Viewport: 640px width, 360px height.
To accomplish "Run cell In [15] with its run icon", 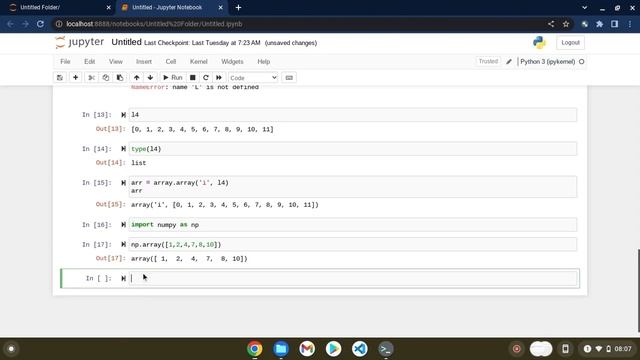I will pyautogui.click(x=123, y=183).
